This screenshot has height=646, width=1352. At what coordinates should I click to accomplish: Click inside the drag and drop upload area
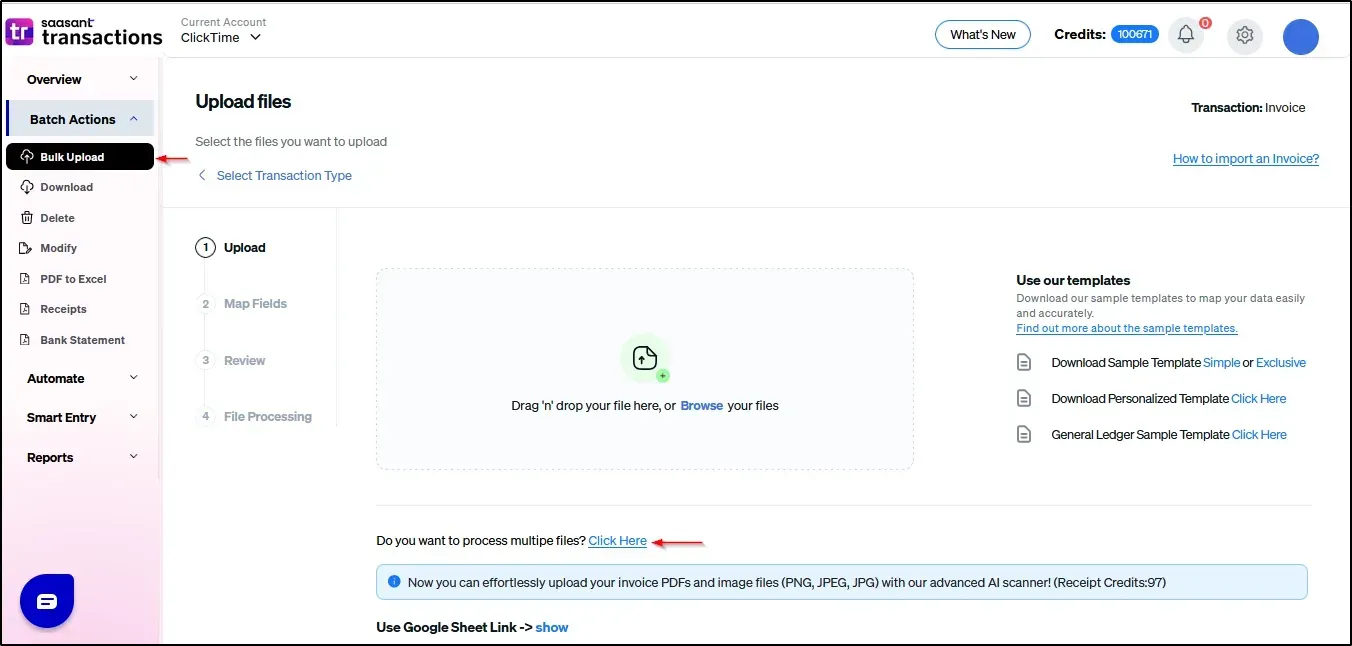(645, 369)
